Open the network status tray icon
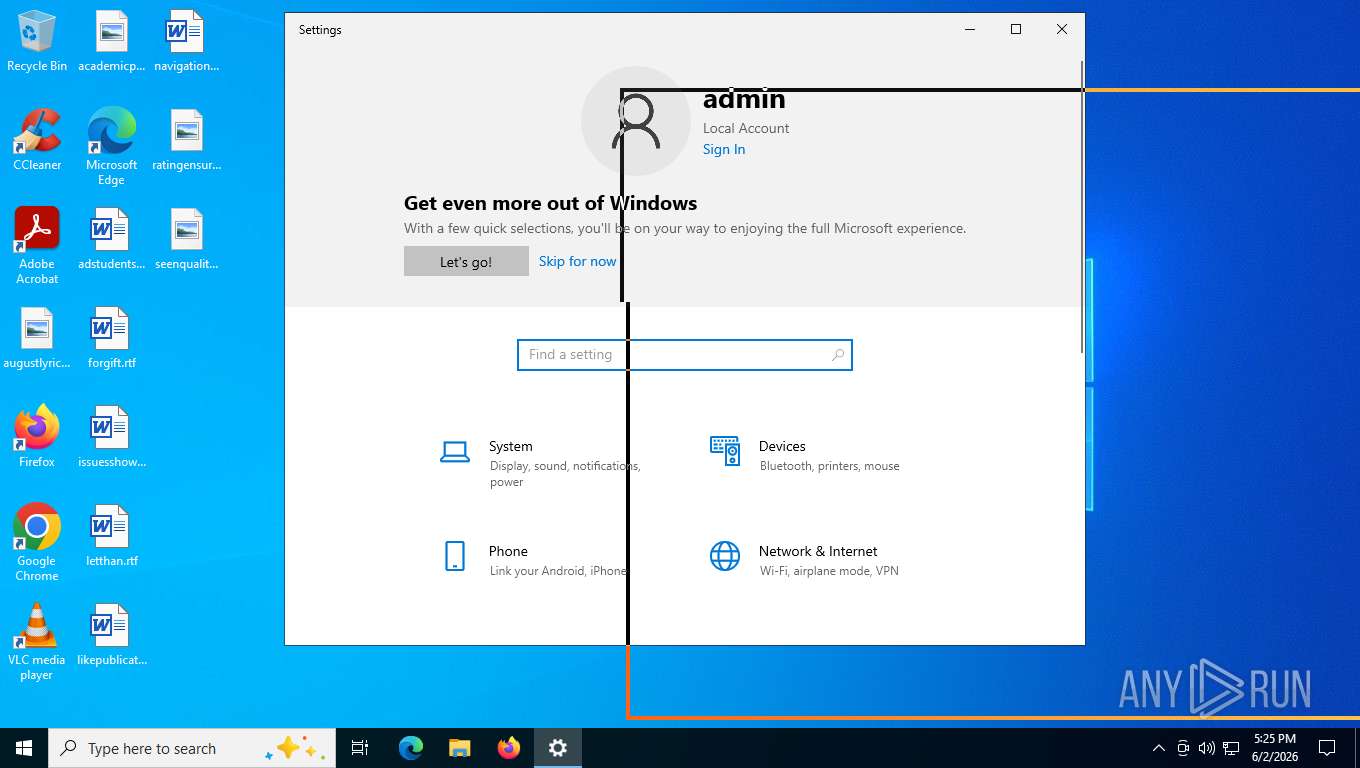This screenshot has height=768, width=1360. coord(1232,748)
